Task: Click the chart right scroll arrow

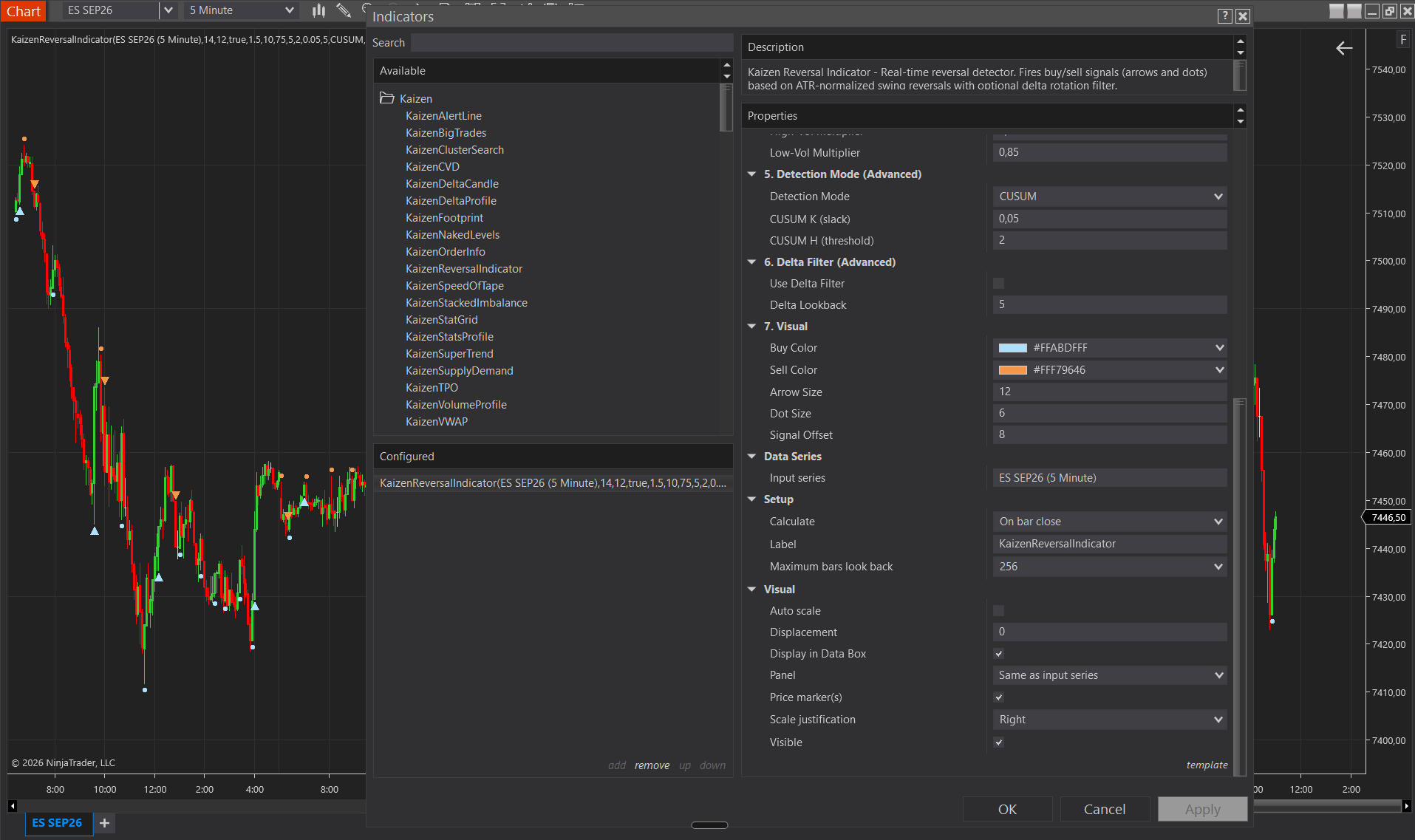Action: tap(1406, 806)
